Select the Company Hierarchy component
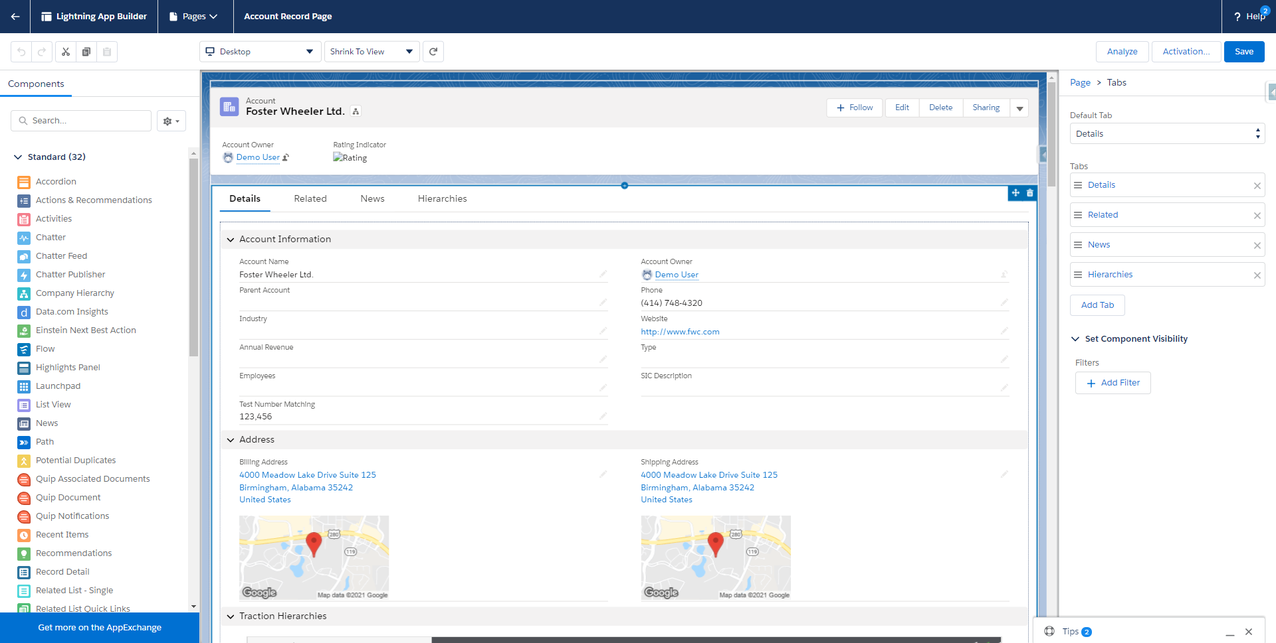1276x643 pixels. [x=66, y=293]
